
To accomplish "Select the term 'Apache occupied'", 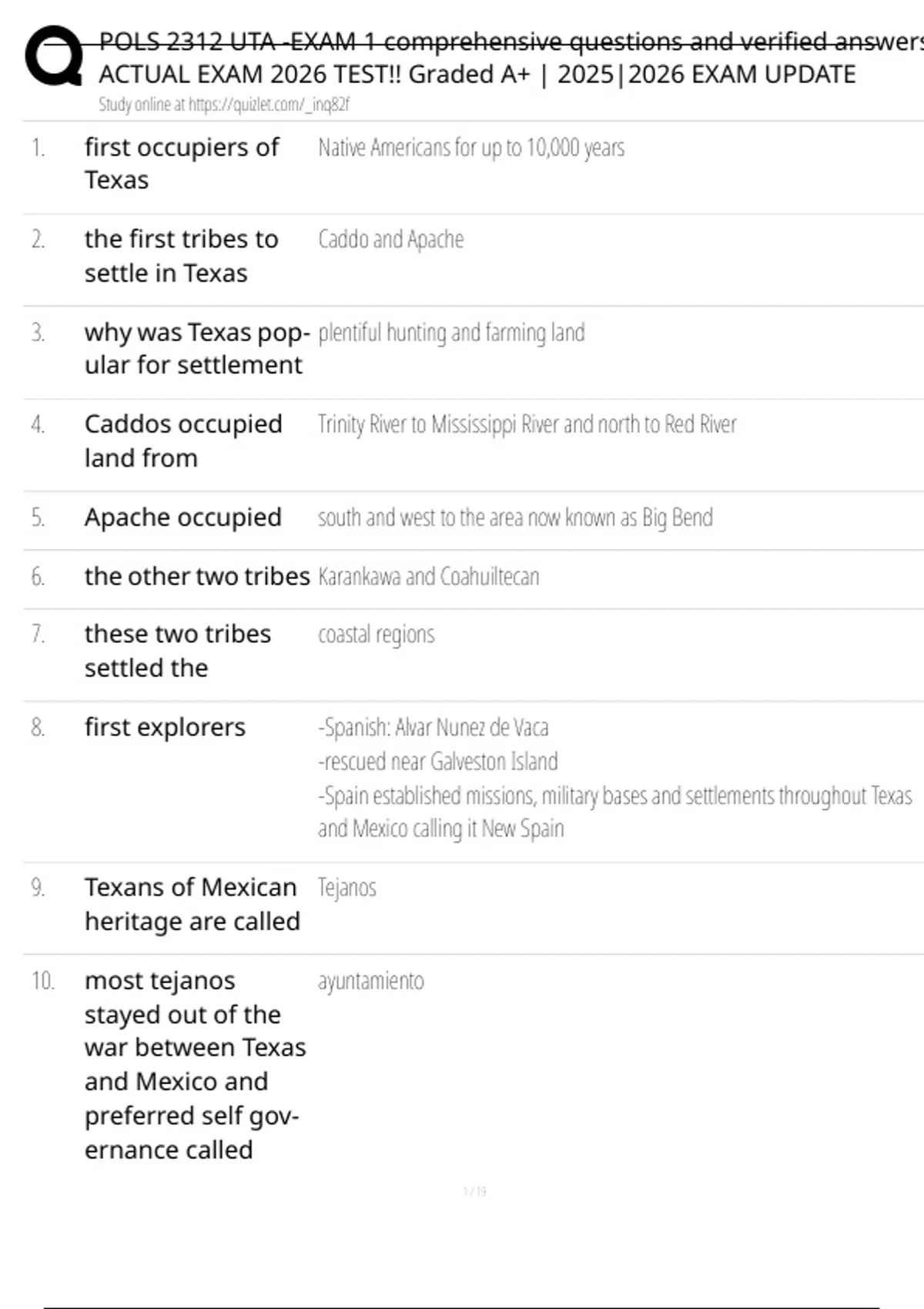I will point(182,517).
